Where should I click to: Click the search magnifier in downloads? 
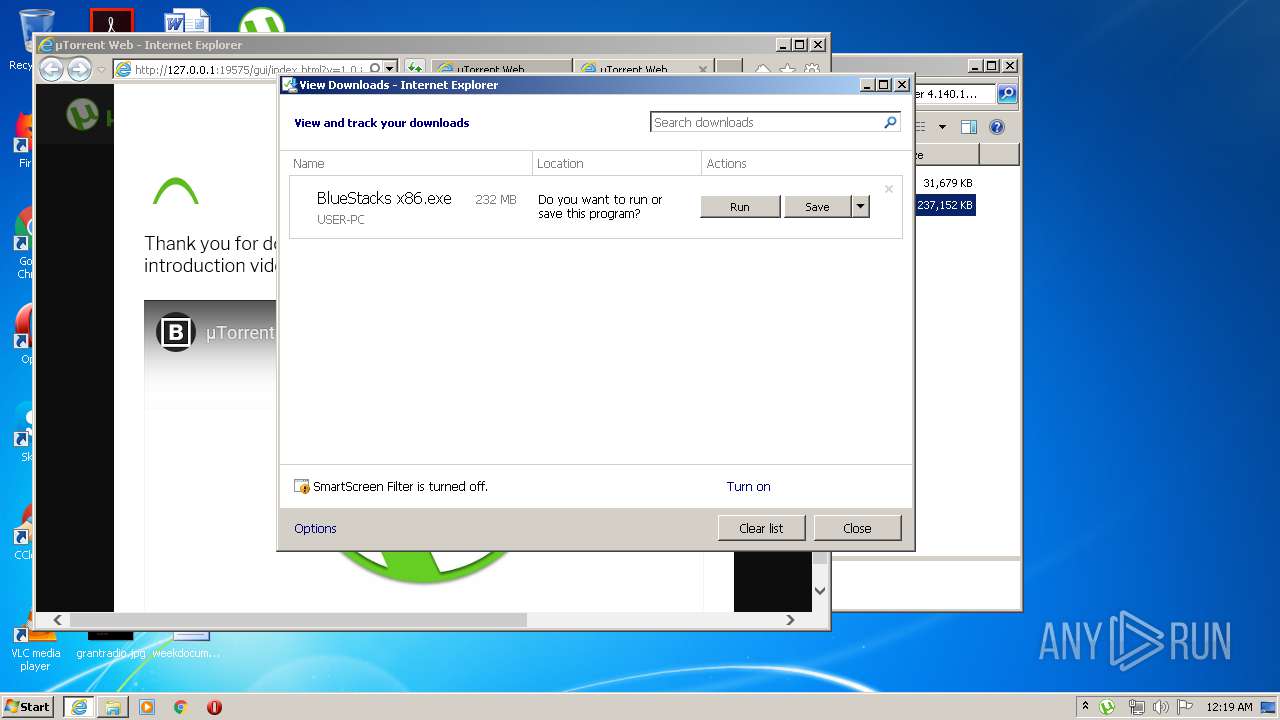pyautogui.click(x=890, y=122)
